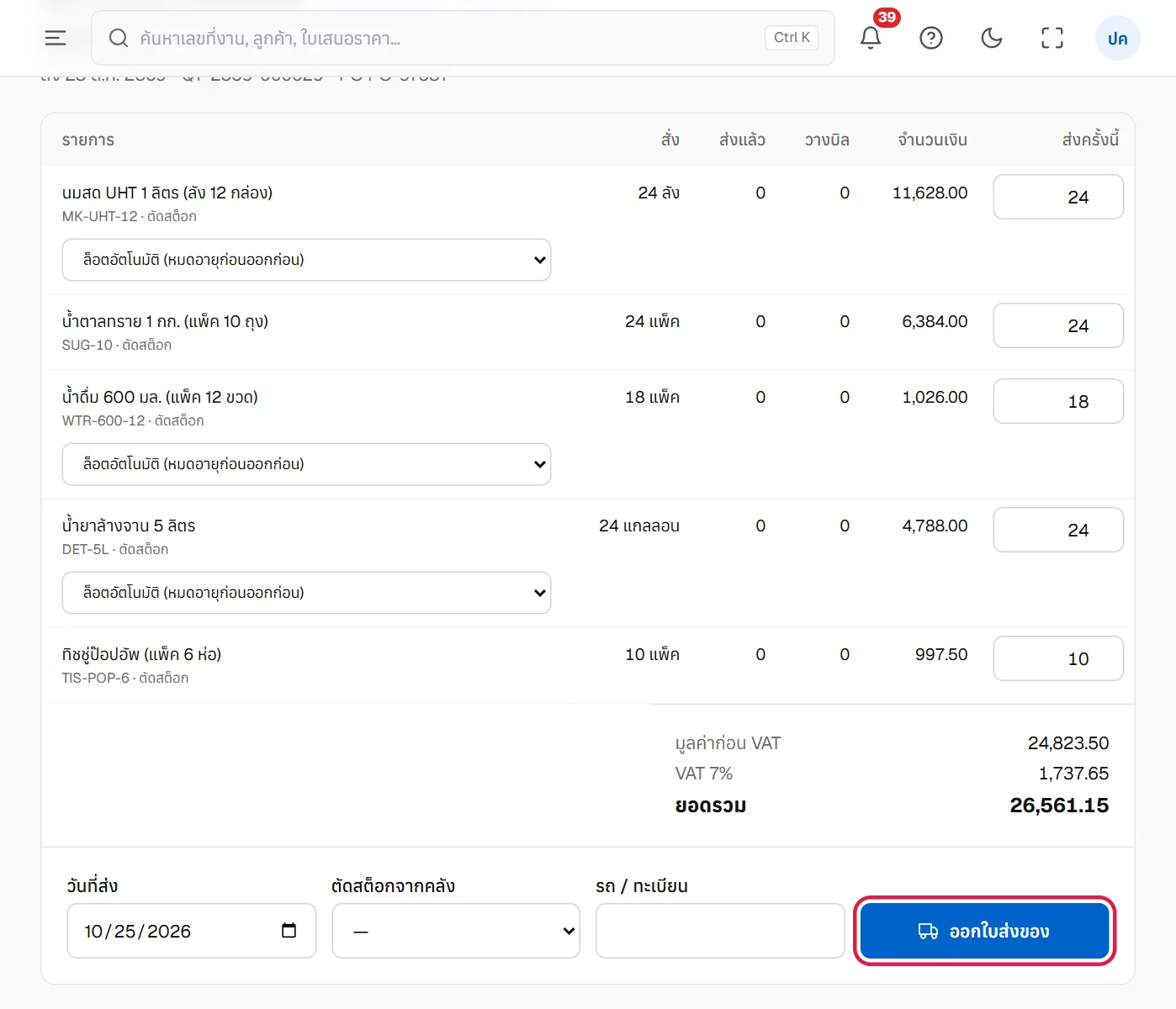Click the จำนวนเงิน column header

[932, 140]
